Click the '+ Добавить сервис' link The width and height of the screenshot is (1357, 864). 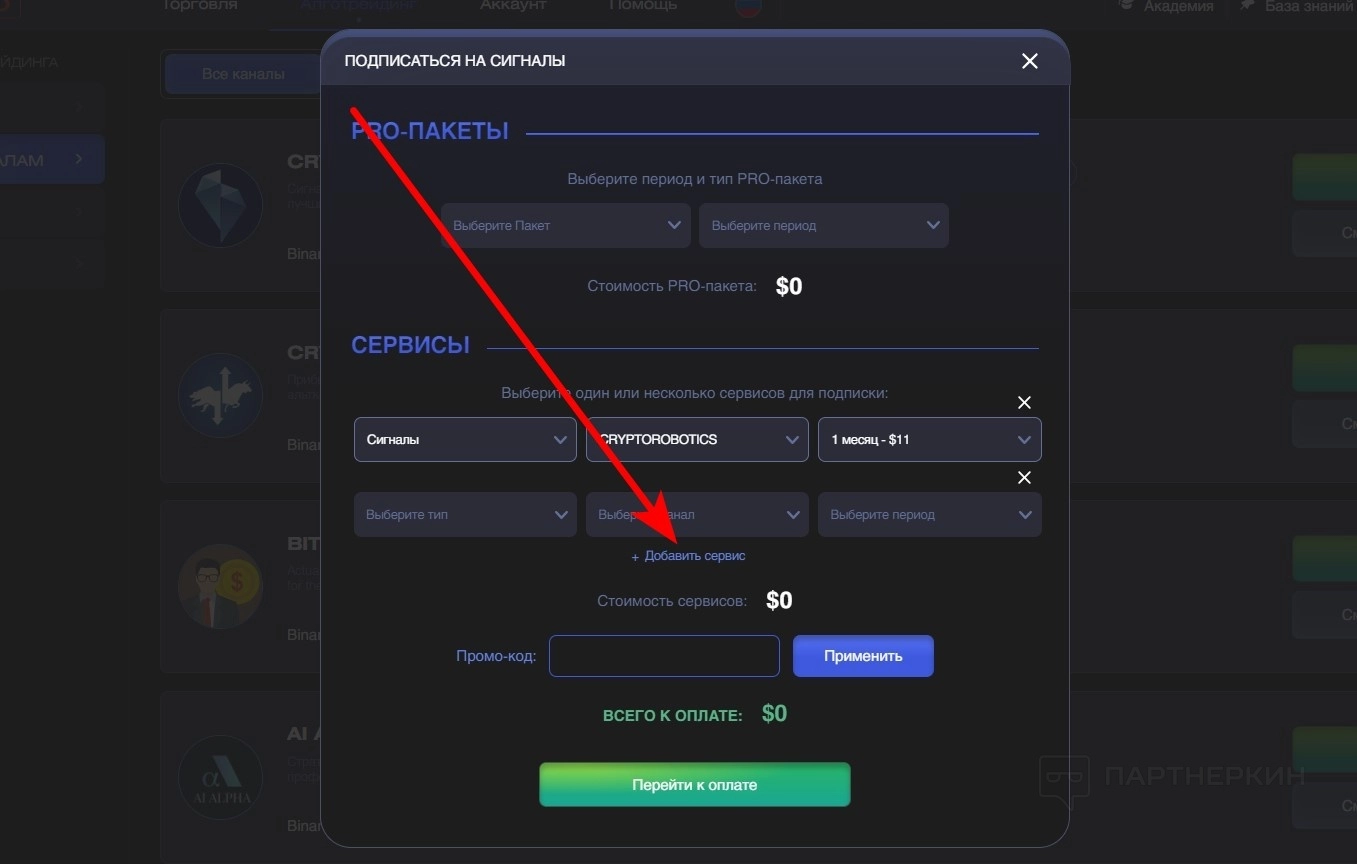pyautogui.click(x=688, y=556)
